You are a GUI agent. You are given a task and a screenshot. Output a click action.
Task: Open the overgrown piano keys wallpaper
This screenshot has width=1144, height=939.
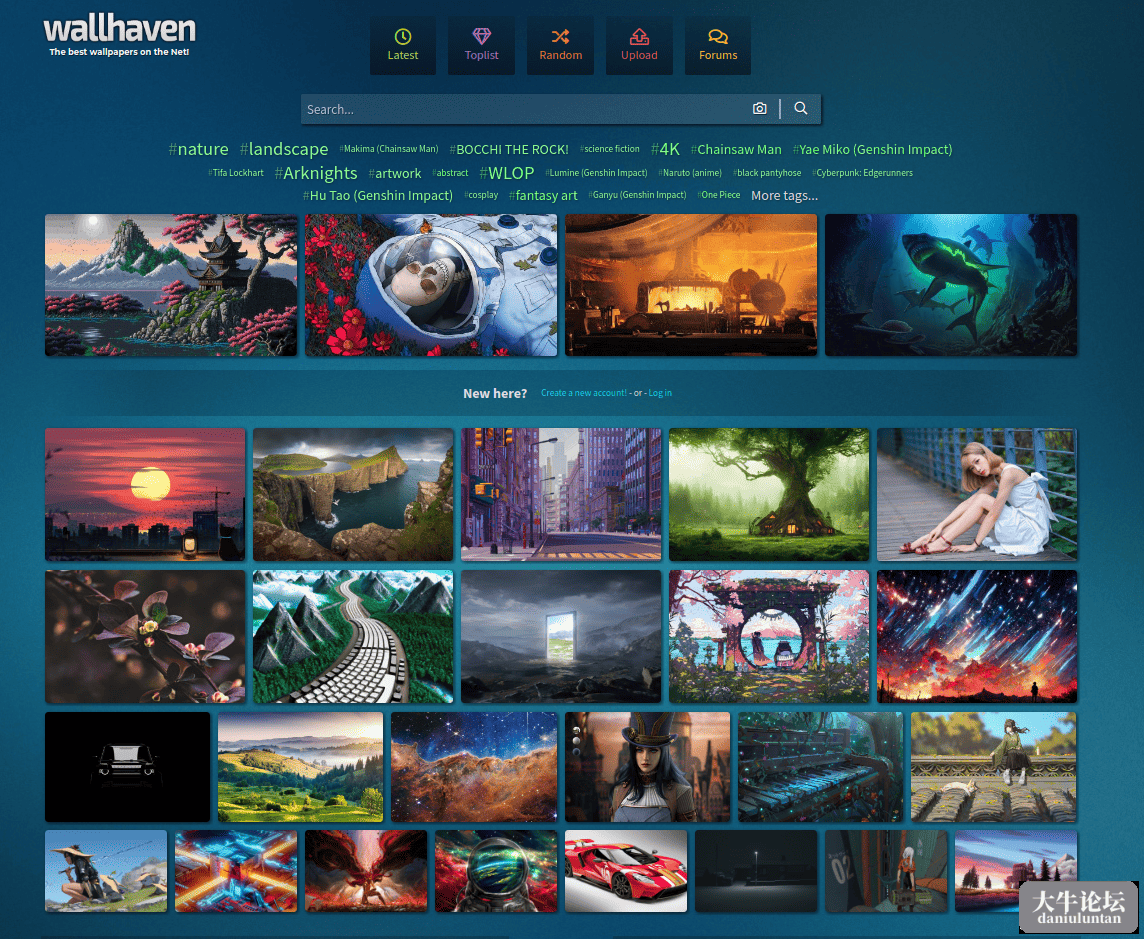pyautogui.click(x=820, y=768)
